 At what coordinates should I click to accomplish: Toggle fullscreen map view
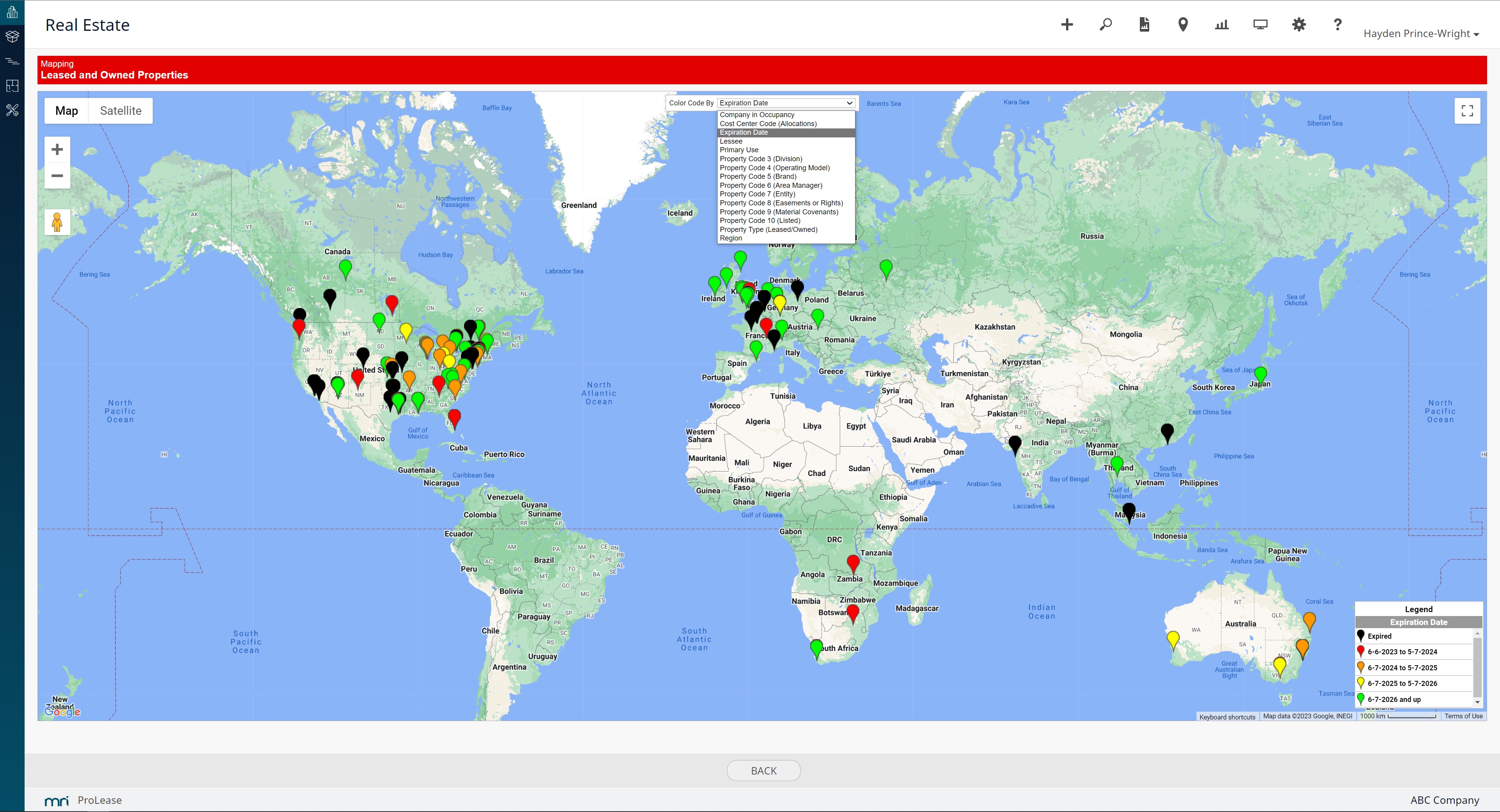[x=1467, y=110]
